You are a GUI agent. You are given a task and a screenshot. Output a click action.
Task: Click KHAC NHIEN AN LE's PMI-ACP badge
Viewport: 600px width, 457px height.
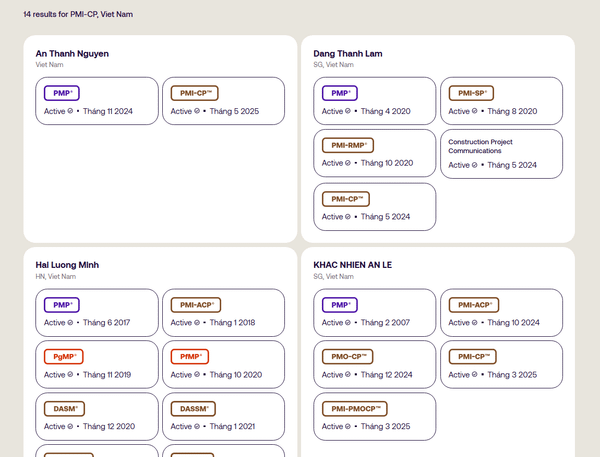click(x=474, y=305)
